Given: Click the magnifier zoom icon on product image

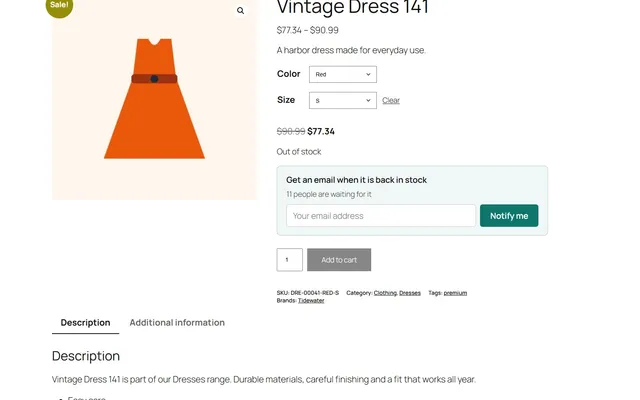Looking at the screenshot, I should [x=240, y=11].
